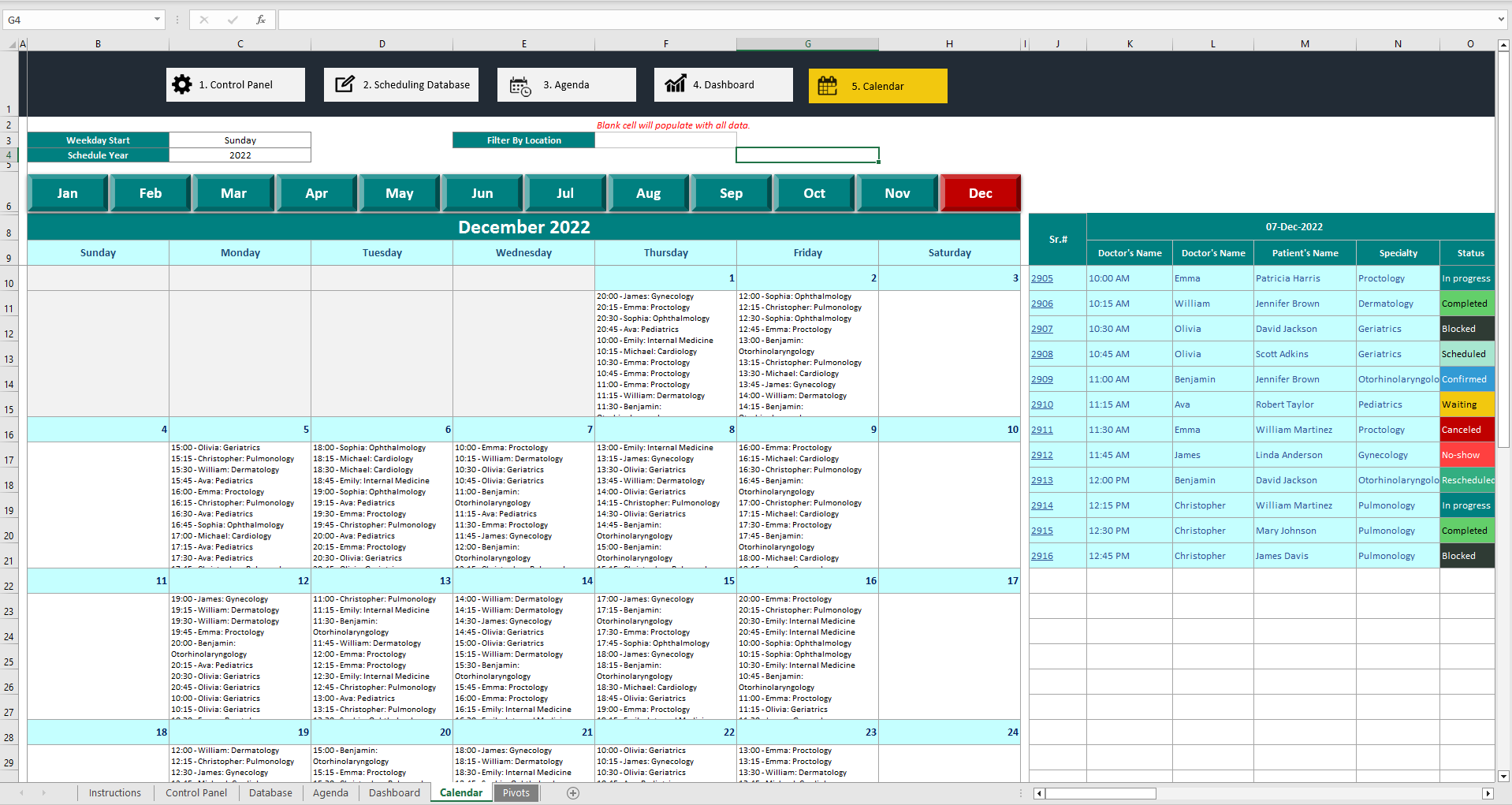Open appointment link 2906
This screenshot has width=1512, height=805.
[x=1042, y=304]
